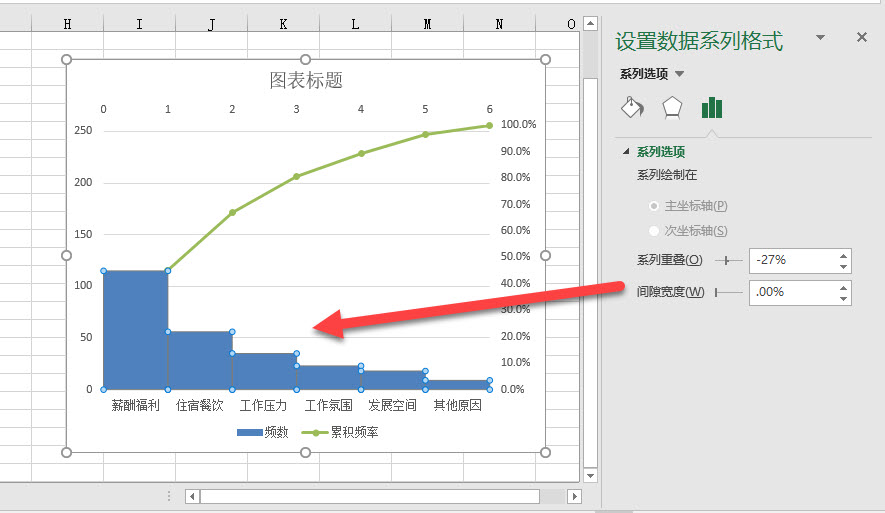Click the 其他原因 category axis label

(457, 405)
